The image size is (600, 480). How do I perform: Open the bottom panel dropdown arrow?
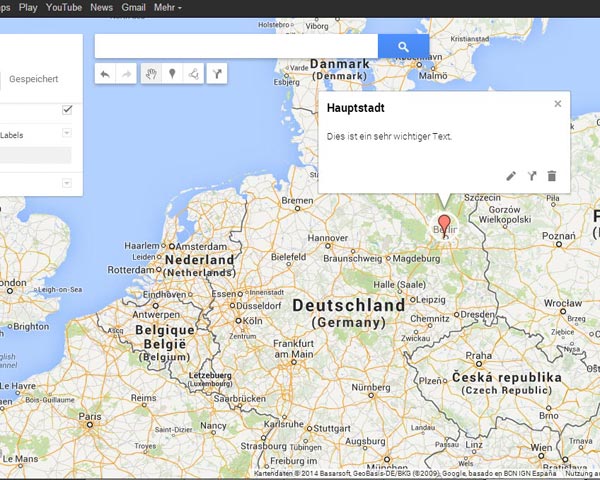(67, 183)
